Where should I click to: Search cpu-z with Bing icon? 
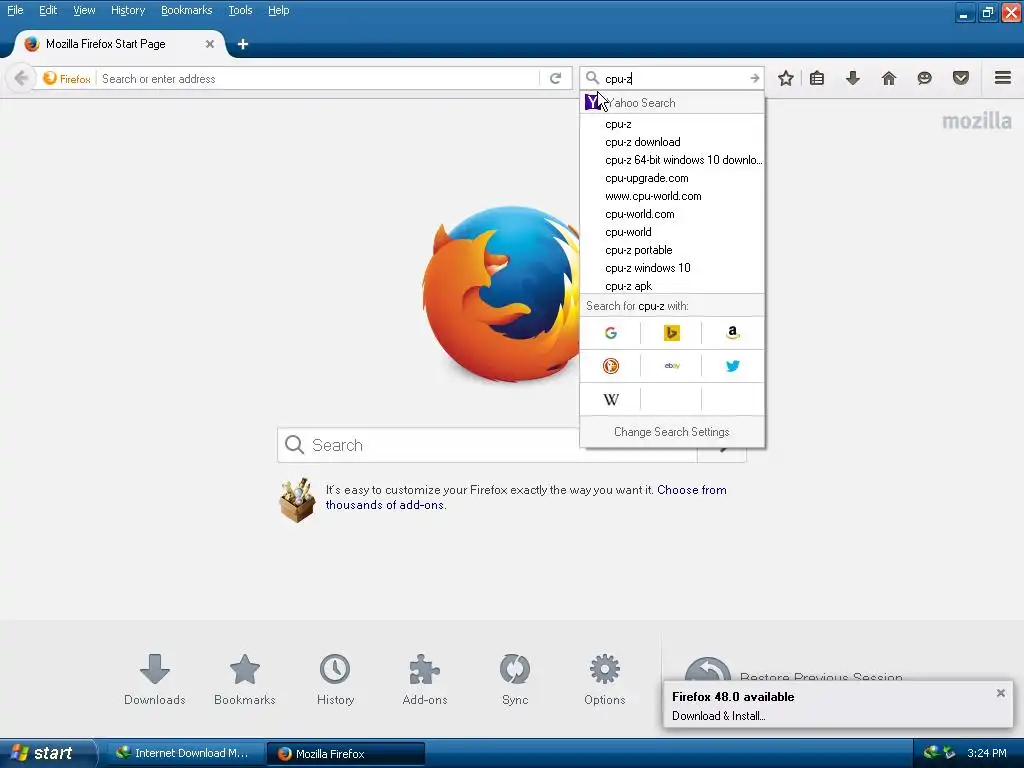coord(671,333)
